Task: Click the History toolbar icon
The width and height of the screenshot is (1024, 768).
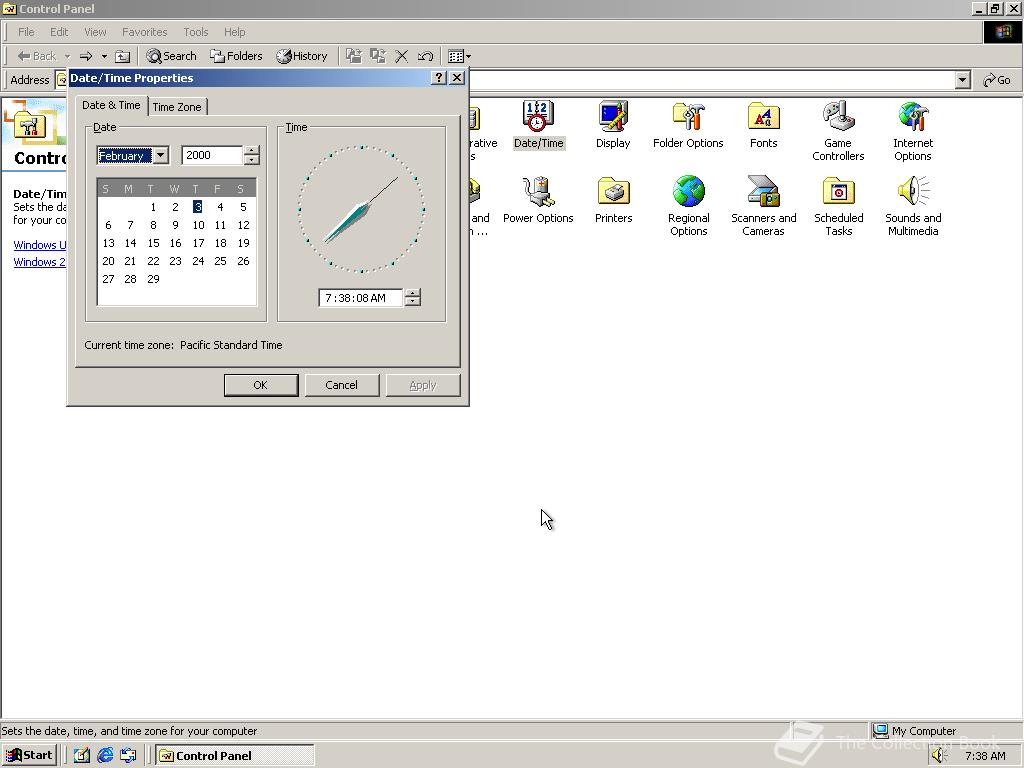Action: click(x=302, y=56)
